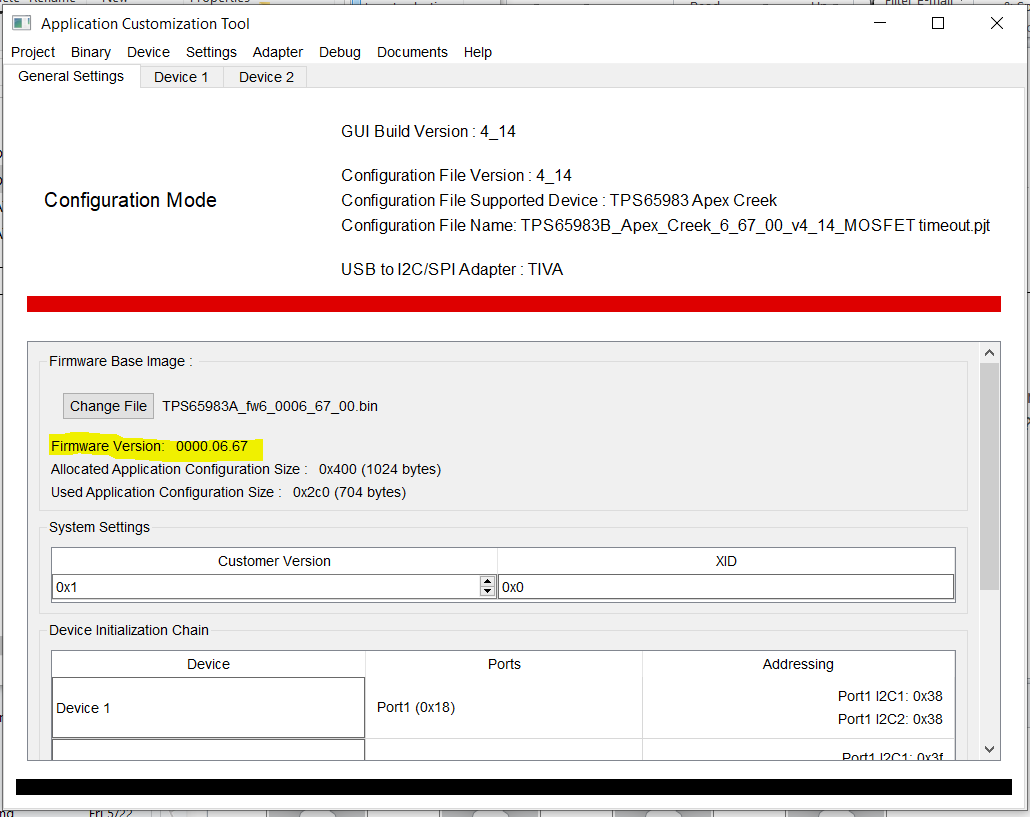Click the highlighted Firmware Version 0000.06.67 text

150,447
